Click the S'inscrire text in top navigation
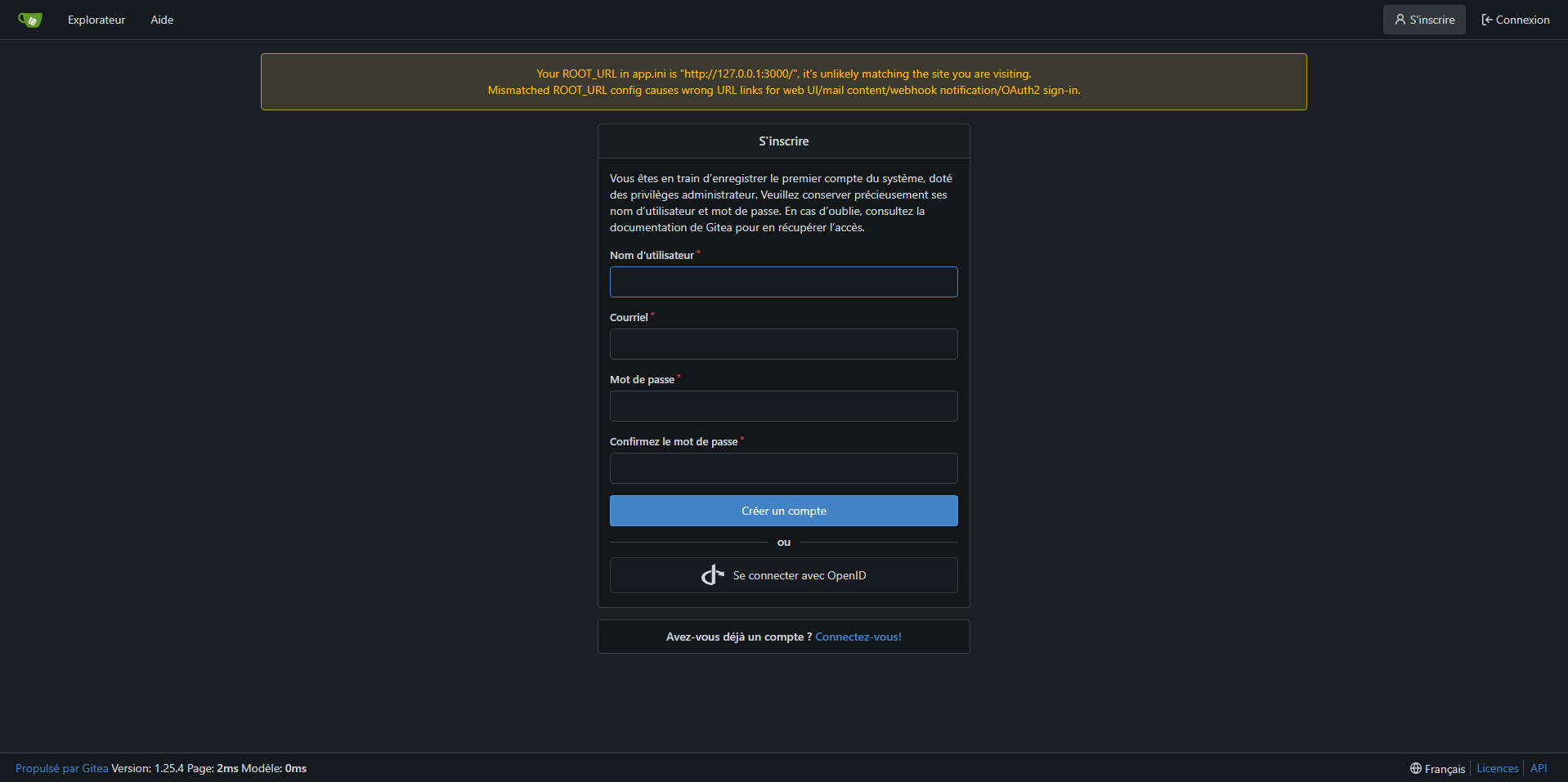The width and height of the screenshot is (1568, 782). (1431, 20)
